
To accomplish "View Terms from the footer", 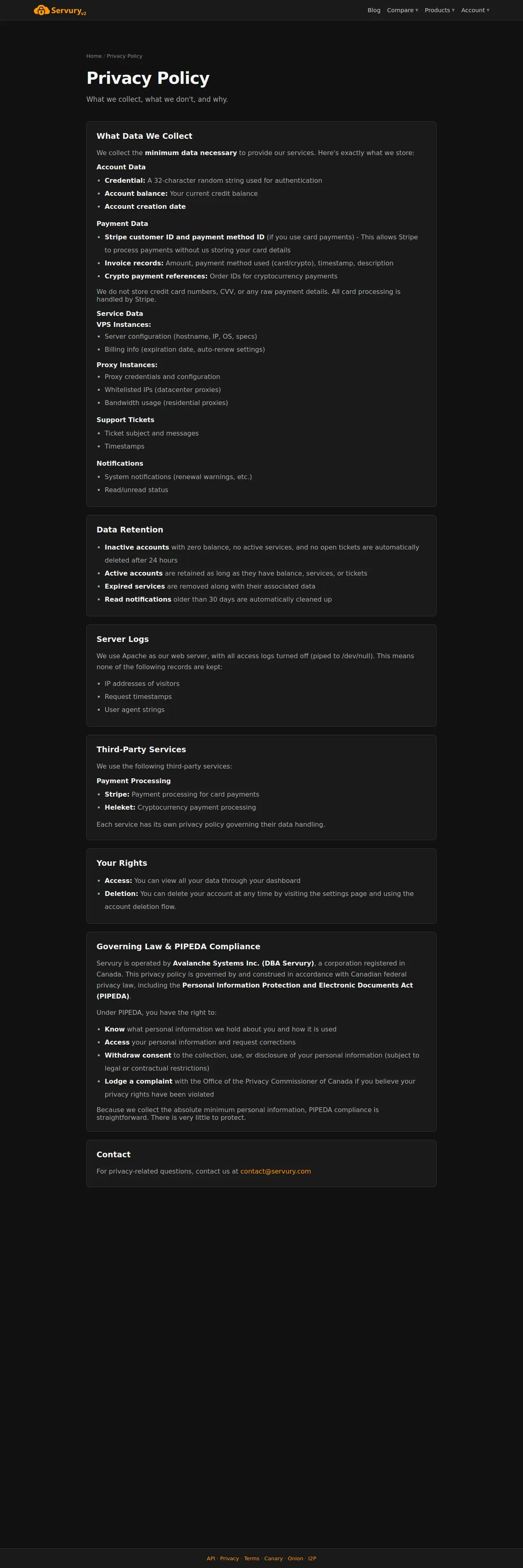I will point(251,1558).
